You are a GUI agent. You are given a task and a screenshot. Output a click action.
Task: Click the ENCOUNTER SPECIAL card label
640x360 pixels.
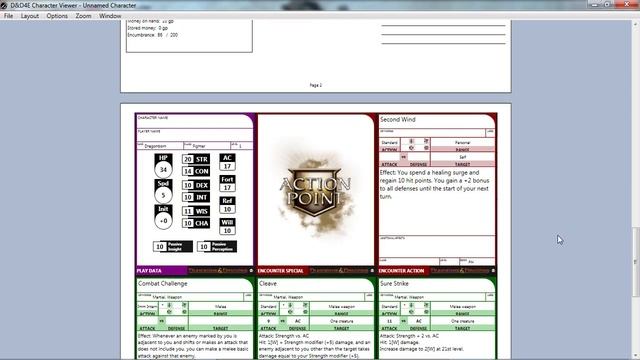(x=280, y=271)
